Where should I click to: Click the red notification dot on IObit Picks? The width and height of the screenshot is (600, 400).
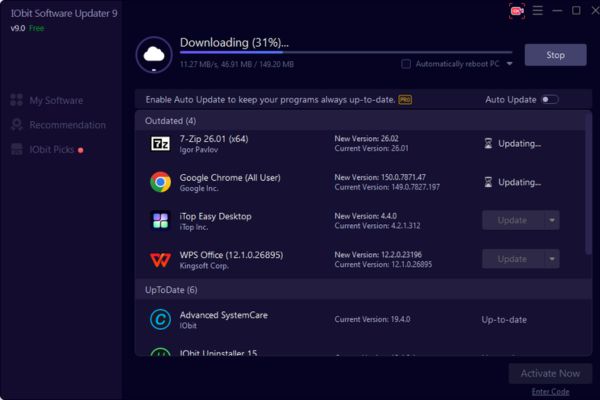80,150
